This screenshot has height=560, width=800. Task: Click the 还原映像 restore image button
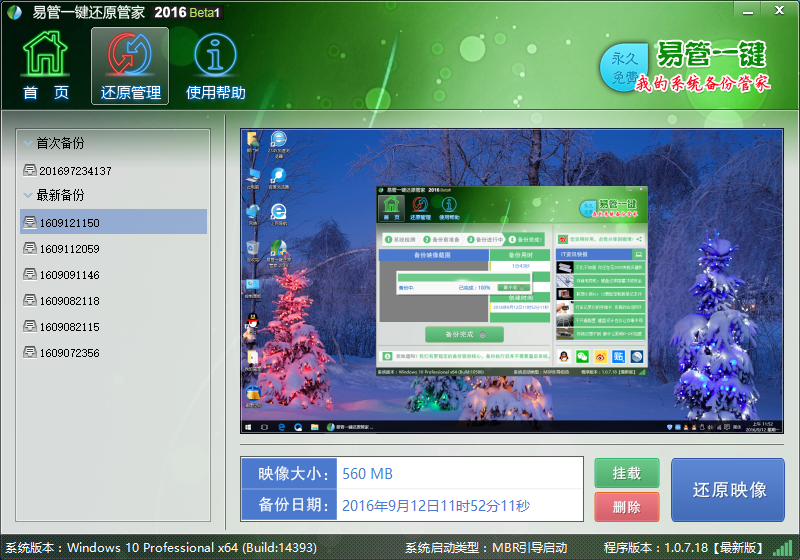(728, 490)
